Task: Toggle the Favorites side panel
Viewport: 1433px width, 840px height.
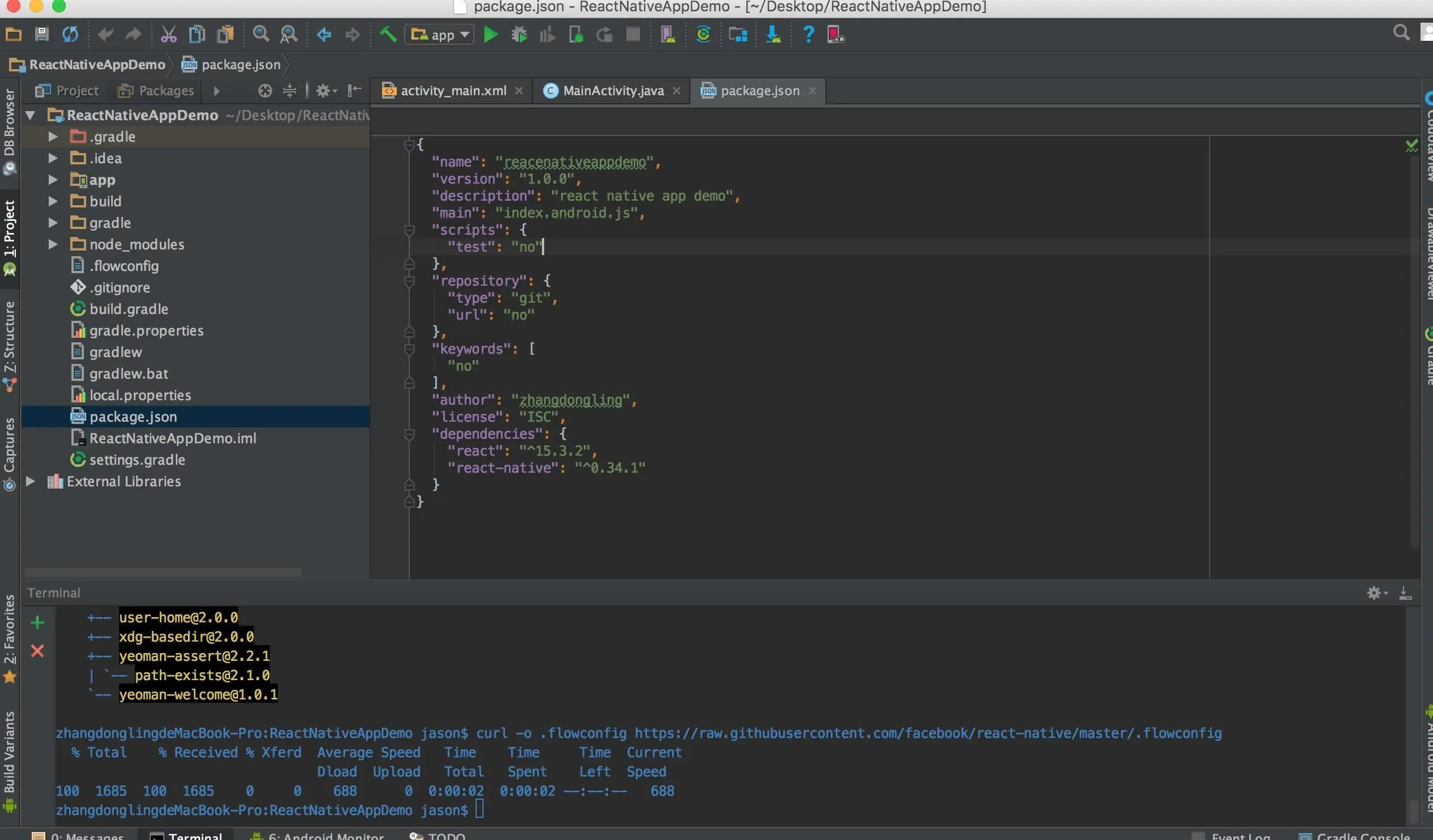Action: click(10, 638)
